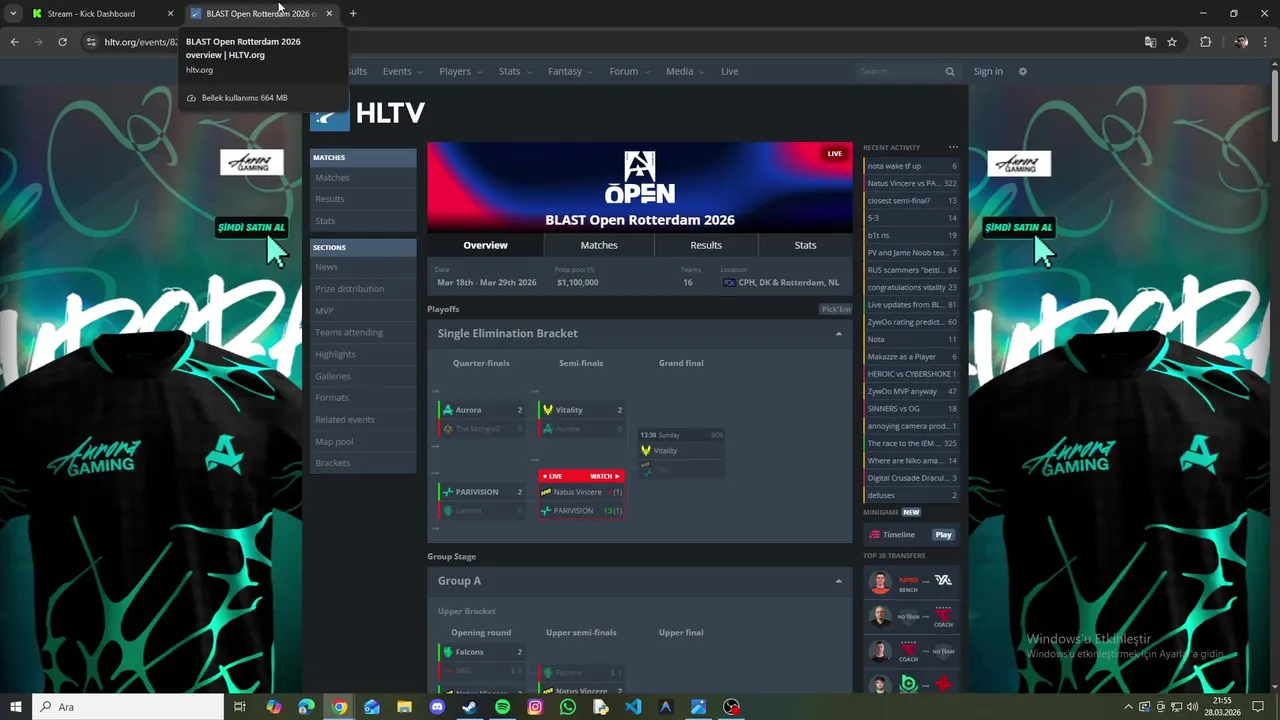Open the translate page icon in address bar

tap(1150, 42)
